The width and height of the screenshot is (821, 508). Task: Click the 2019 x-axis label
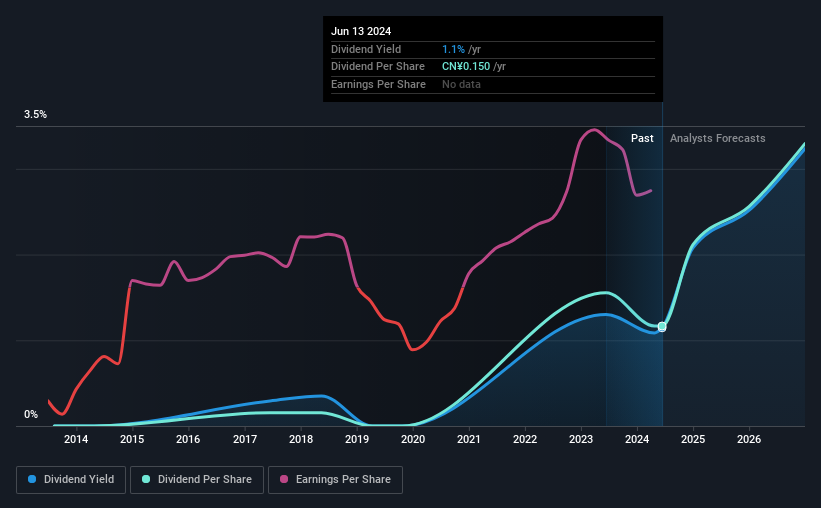[357, 439]
